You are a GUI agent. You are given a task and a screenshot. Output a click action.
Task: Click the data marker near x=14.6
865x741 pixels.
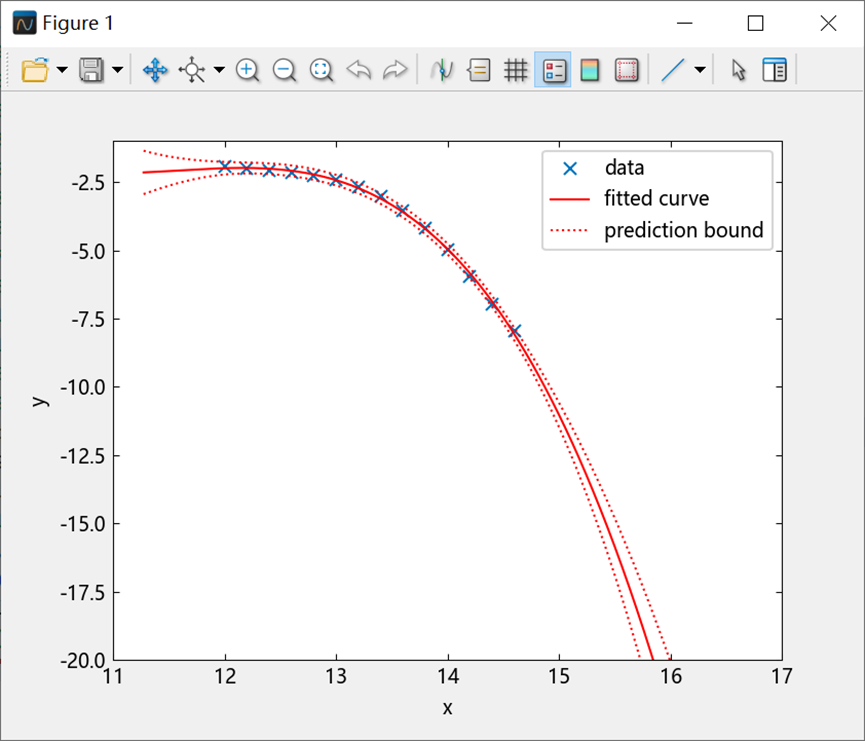515,331
